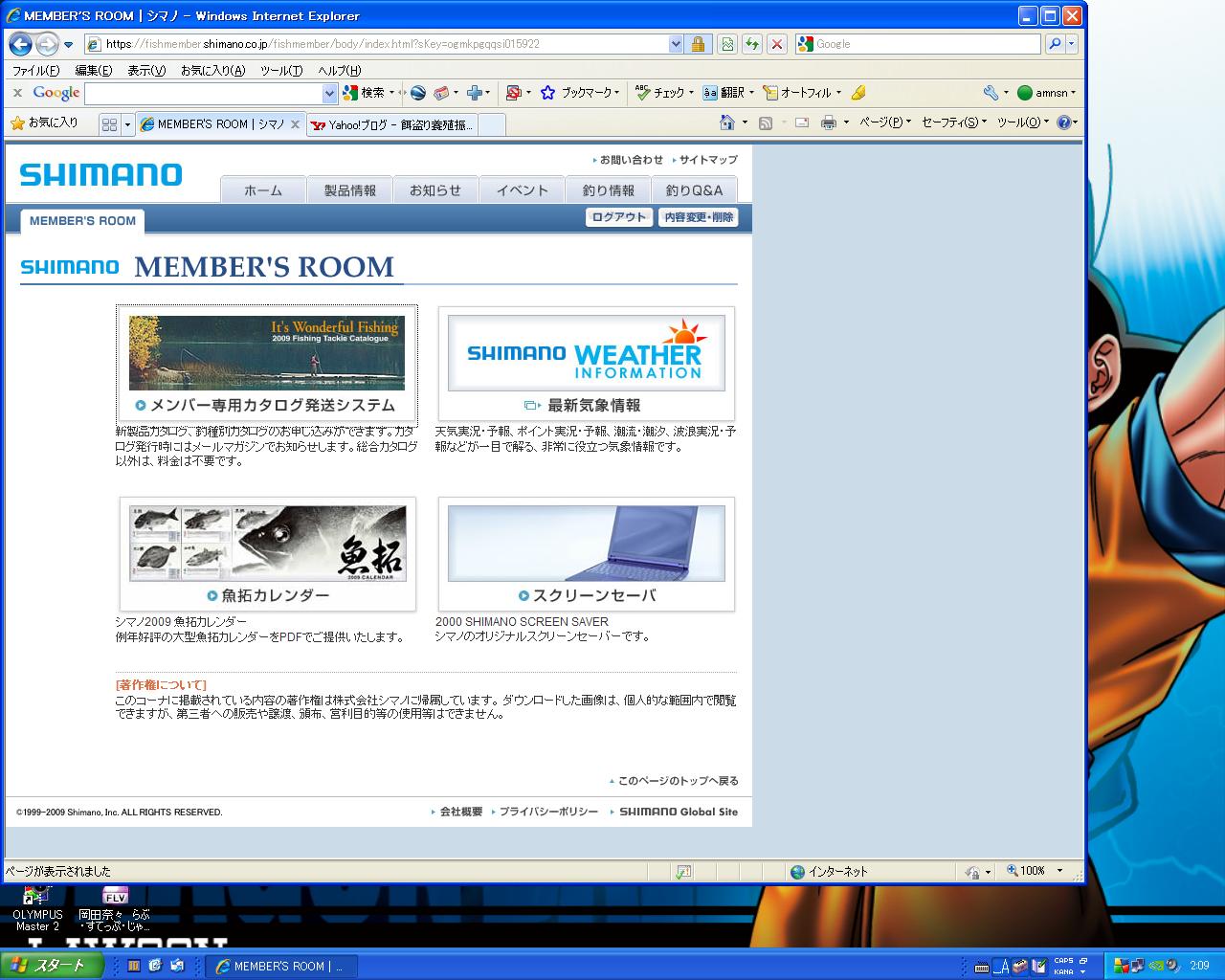Click the Google toolbar plus icon
The height and width of the screenshot is (980, 1225).
coord(474,93)
